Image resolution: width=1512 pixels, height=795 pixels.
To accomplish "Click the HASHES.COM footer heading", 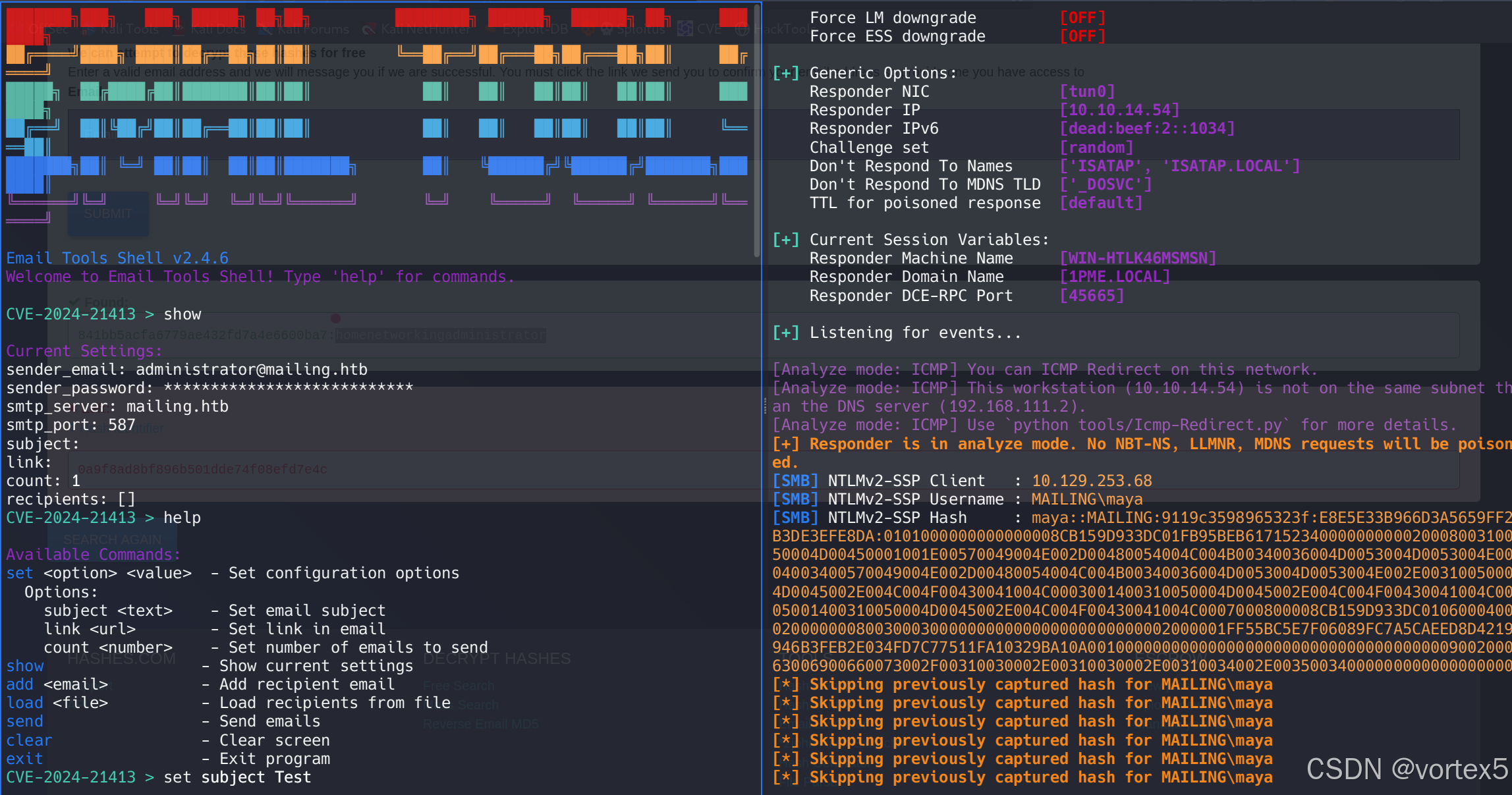I will pyautogui.click(x=121, y=659).
